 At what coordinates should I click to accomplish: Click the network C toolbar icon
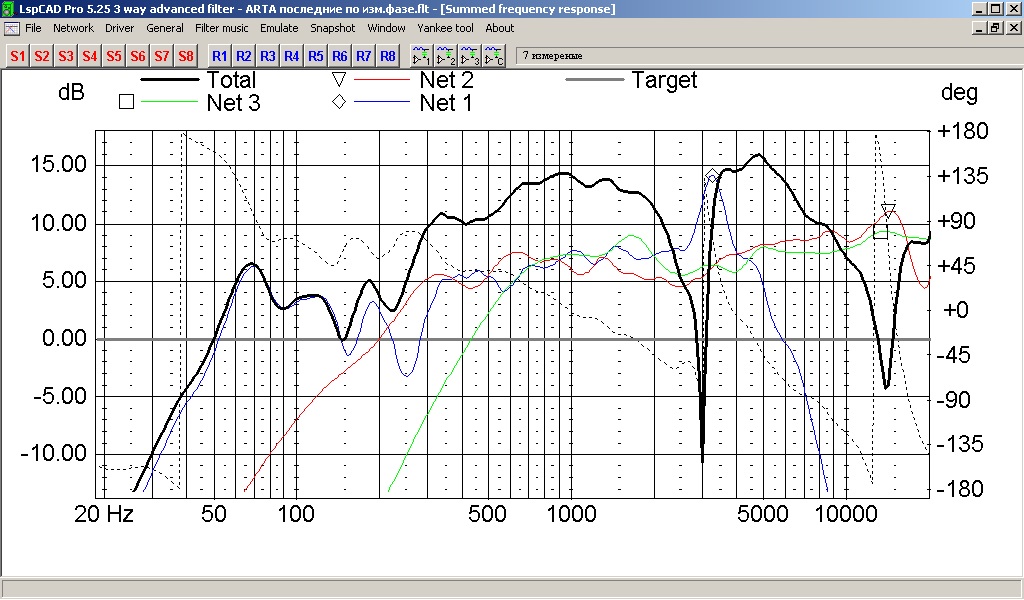(x=494, y=56)
